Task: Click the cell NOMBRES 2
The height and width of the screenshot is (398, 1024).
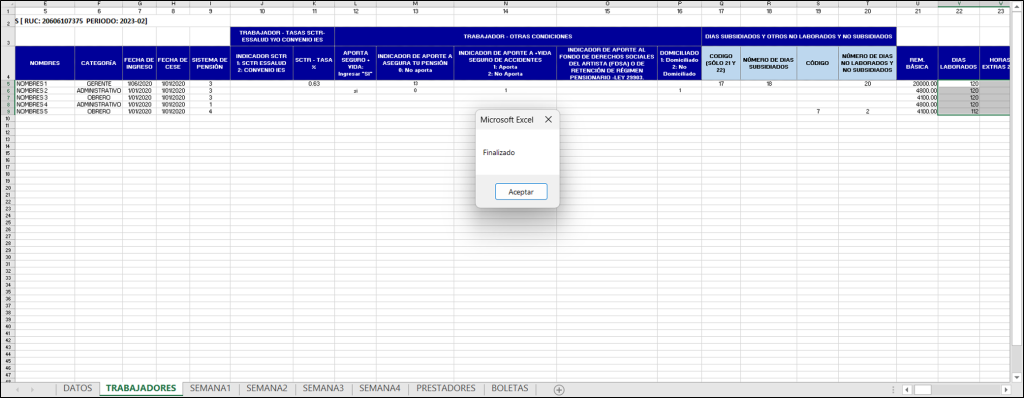Action: [x=44, y=90]
